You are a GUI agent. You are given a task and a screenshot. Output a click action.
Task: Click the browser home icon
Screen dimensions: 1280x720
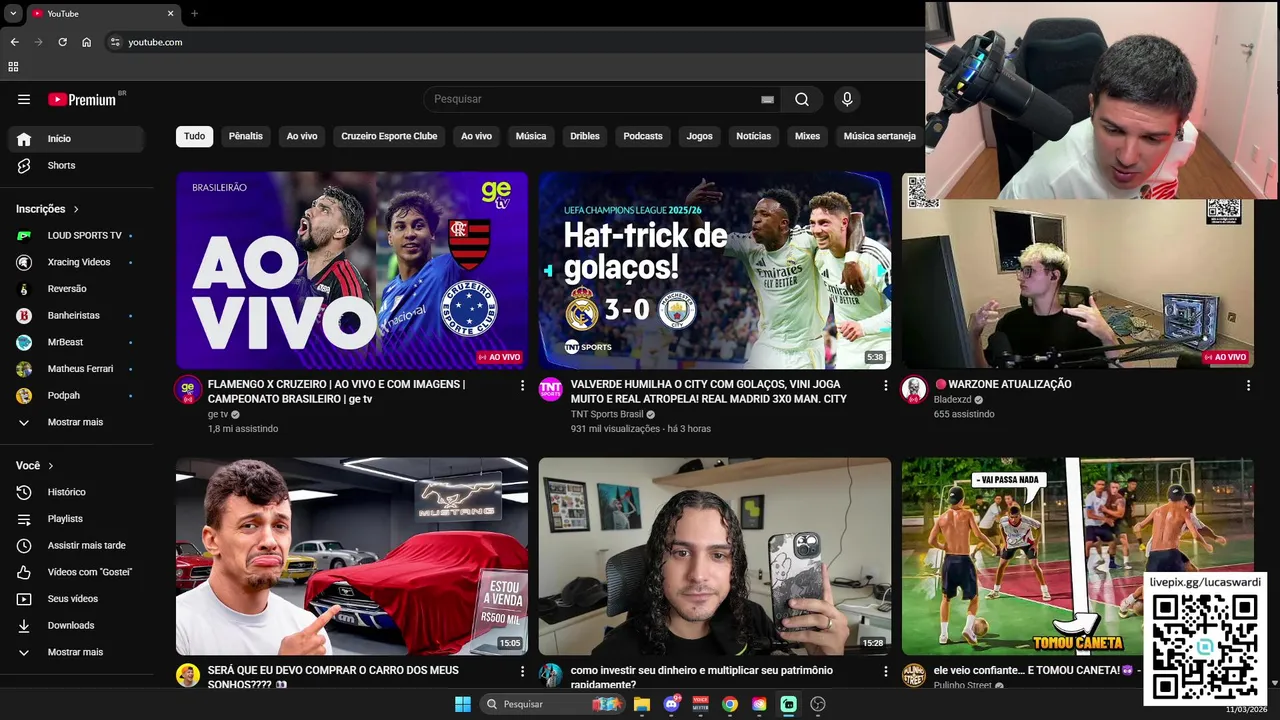[87, 42]
